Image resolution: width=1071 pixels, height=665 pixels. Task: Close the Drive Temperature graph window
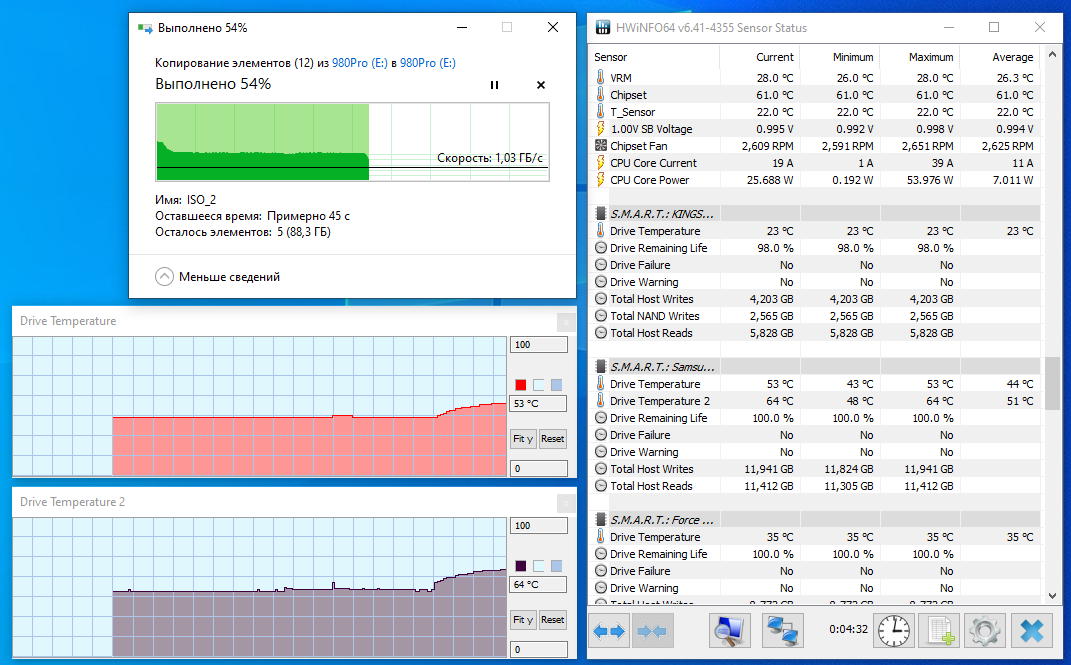[x=566, y=322]
